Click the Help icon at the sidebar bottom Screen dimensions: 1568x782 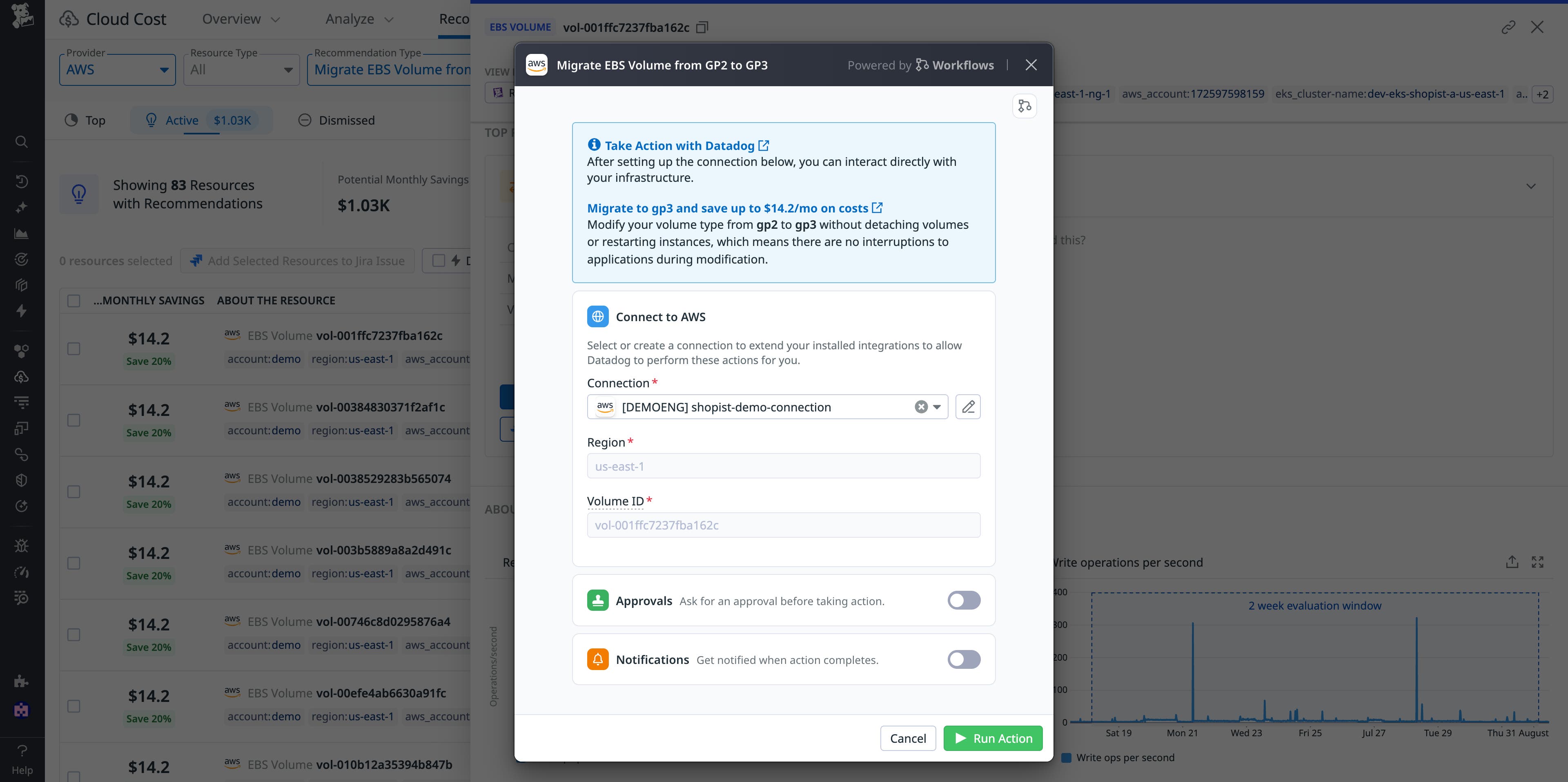click(21, 750)
